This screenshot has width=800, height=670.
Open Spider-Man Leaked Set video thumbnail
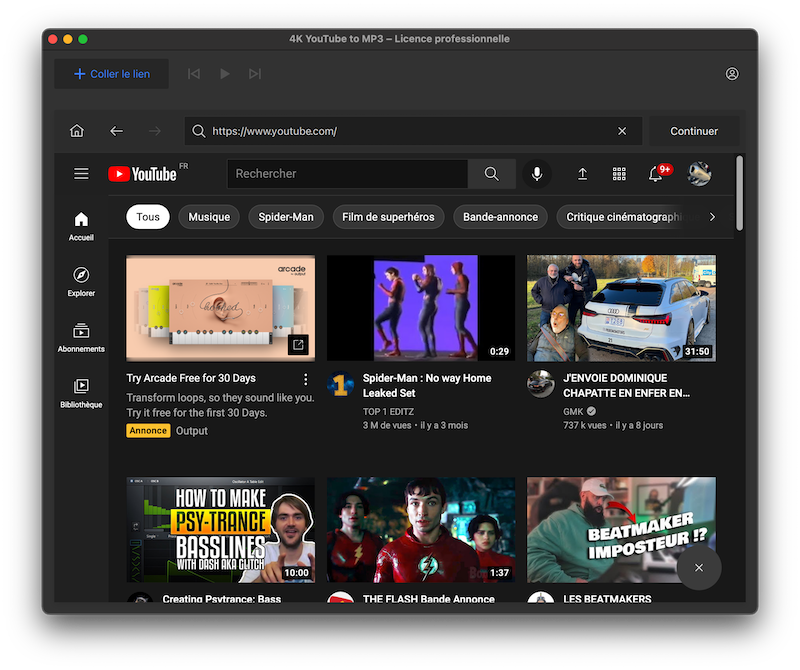[421, 308]
